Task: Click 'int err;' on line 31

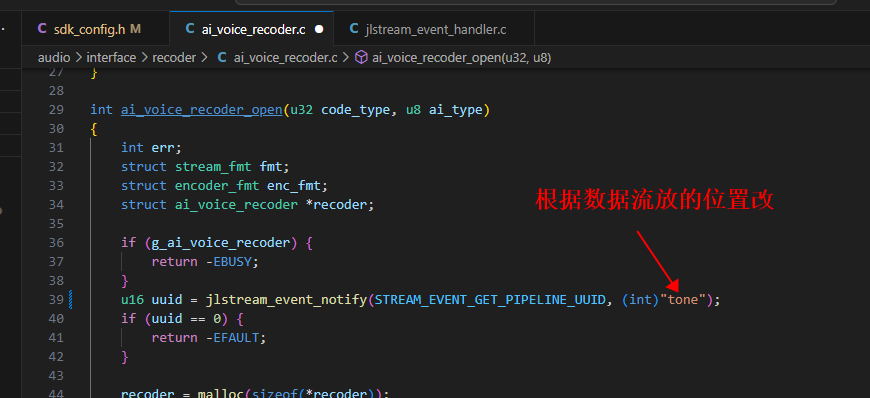Action: tap(151, 148)
